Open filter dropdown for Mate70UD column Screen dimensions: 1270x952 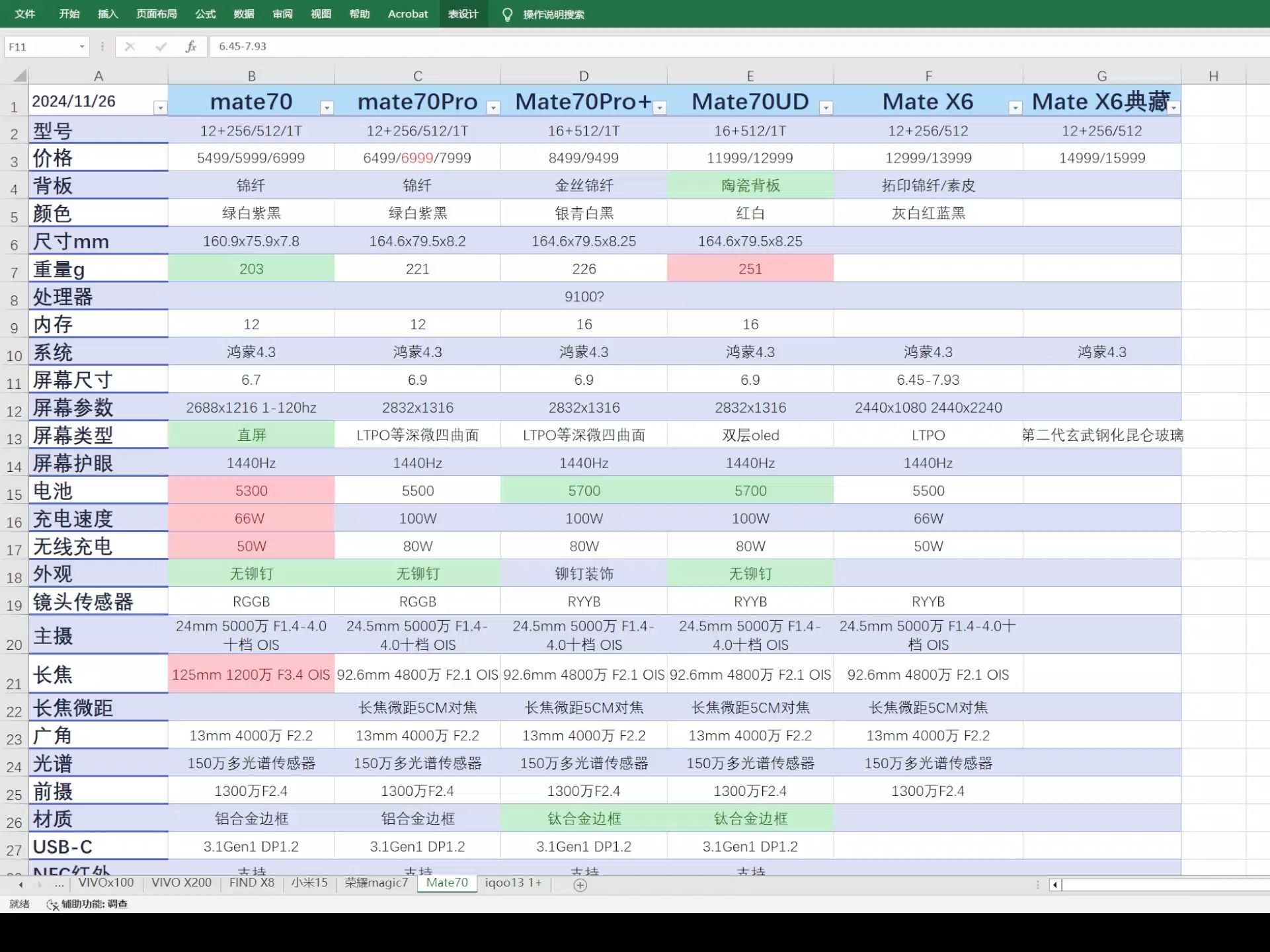click(826, 108)
